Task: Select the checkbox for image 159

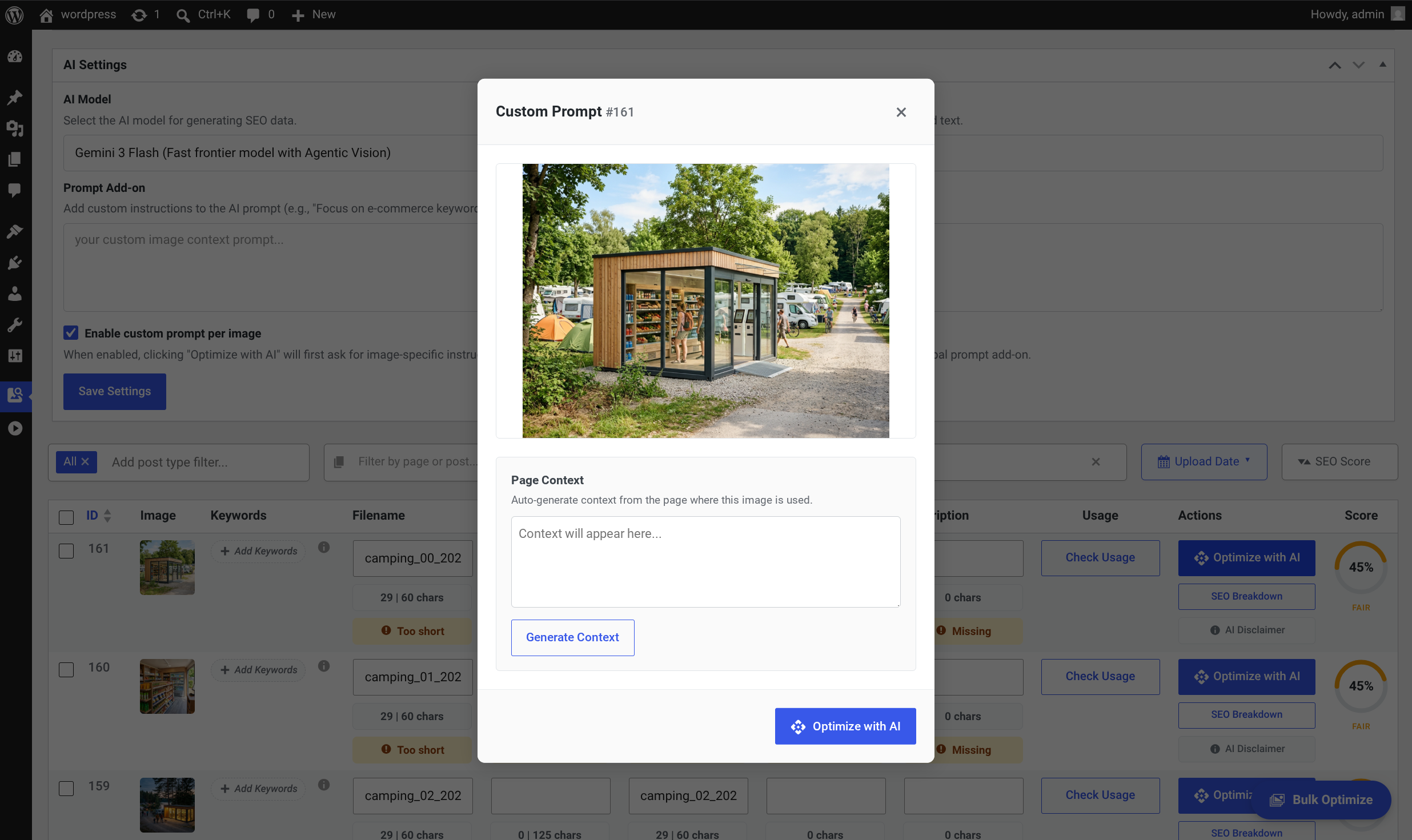Action: [x=66, y=789]
